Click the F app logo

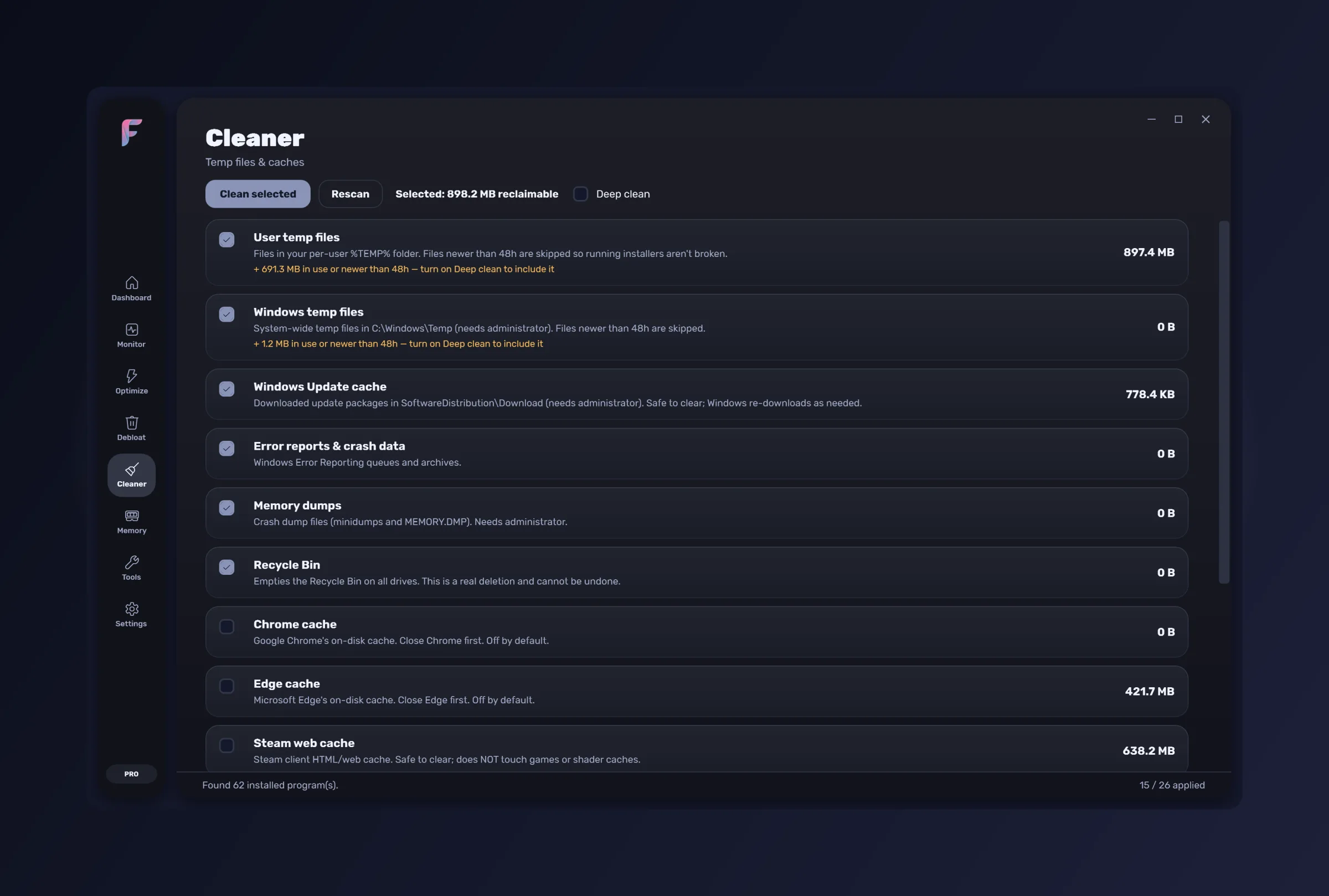pyautogui.click(x=131, y=132)
